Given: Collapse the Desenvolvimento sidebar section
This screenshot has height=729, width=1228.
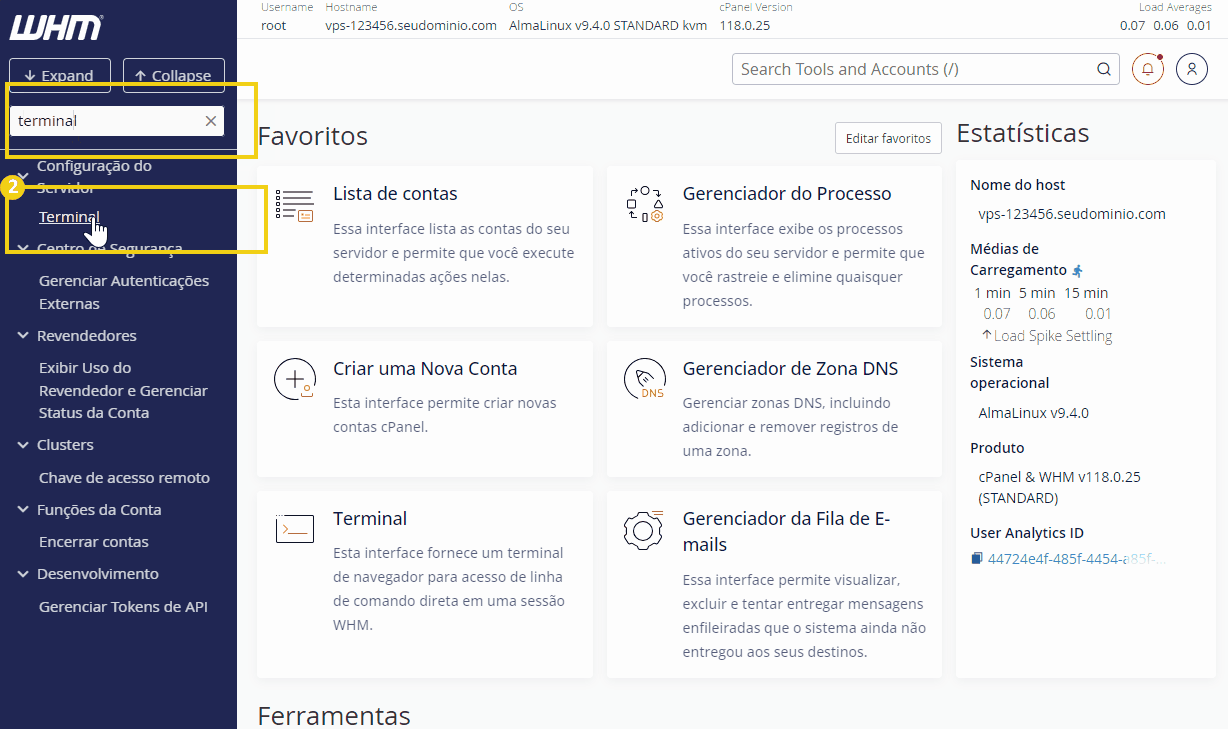Looking at the screenshot, I should 24,573.
